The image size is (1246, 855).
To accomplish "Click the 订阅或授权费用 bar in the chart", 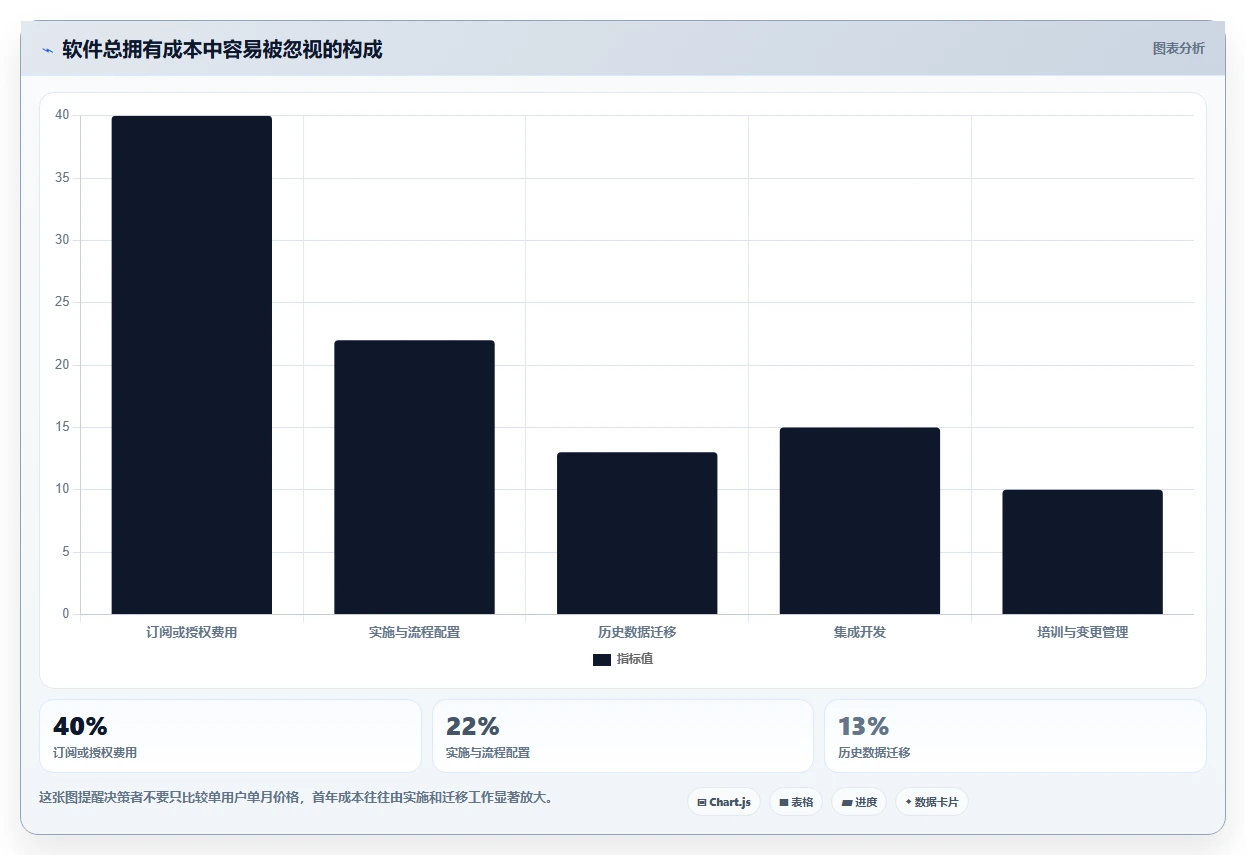I will 191,365.
